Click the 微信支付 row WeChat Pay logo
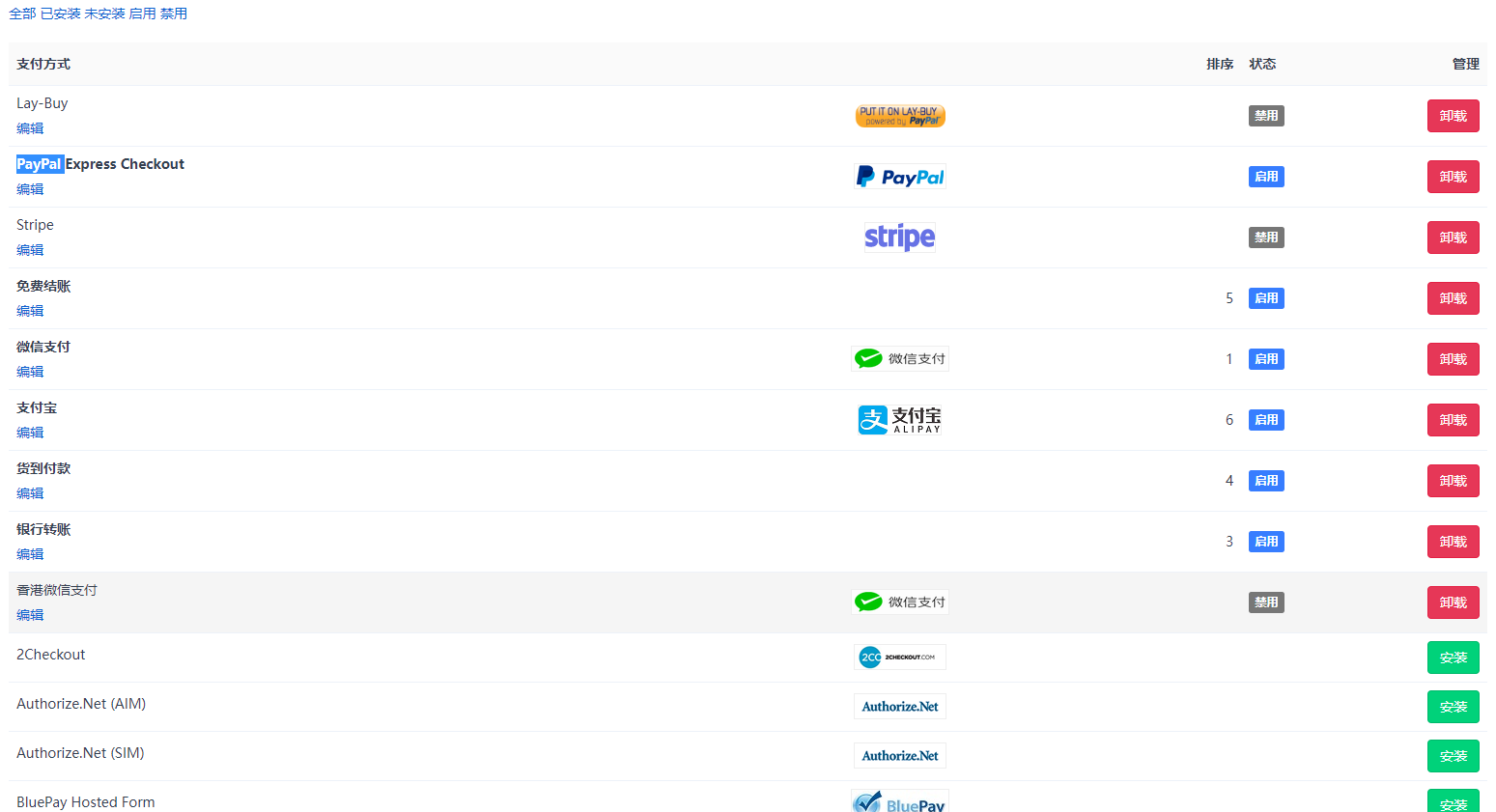1496x812 pixels. pos(900,359)
